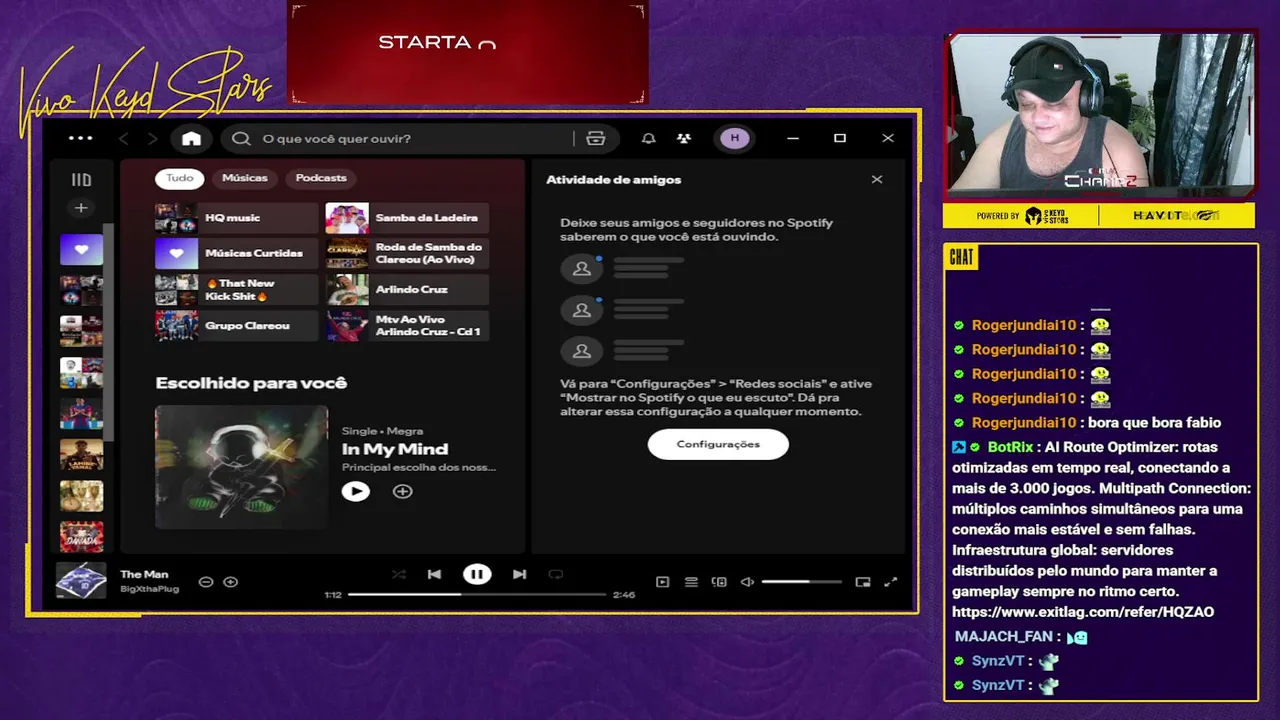Close the Atividade de amigos panel

click(x=877, y=180)
